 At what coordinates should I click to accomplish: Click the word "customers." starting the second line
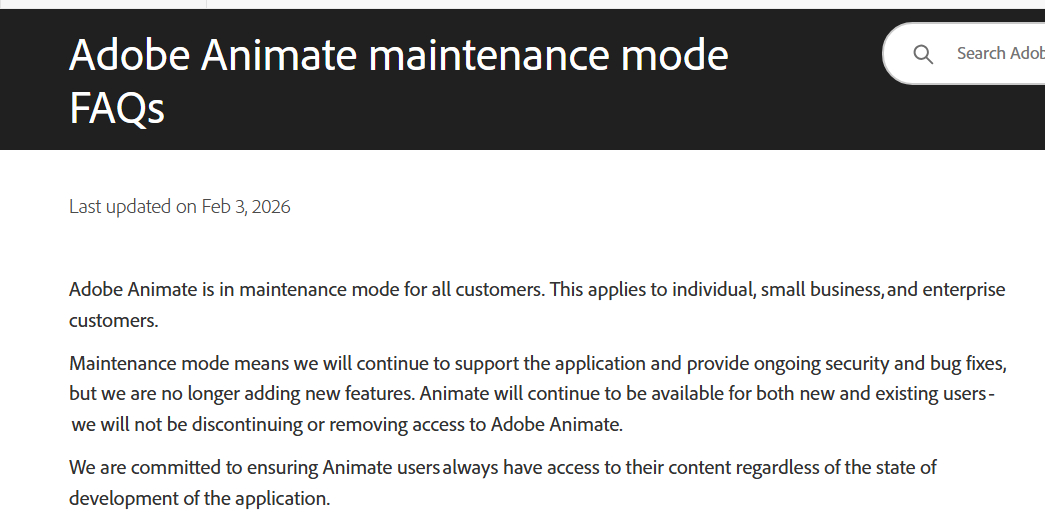point(114,321)
